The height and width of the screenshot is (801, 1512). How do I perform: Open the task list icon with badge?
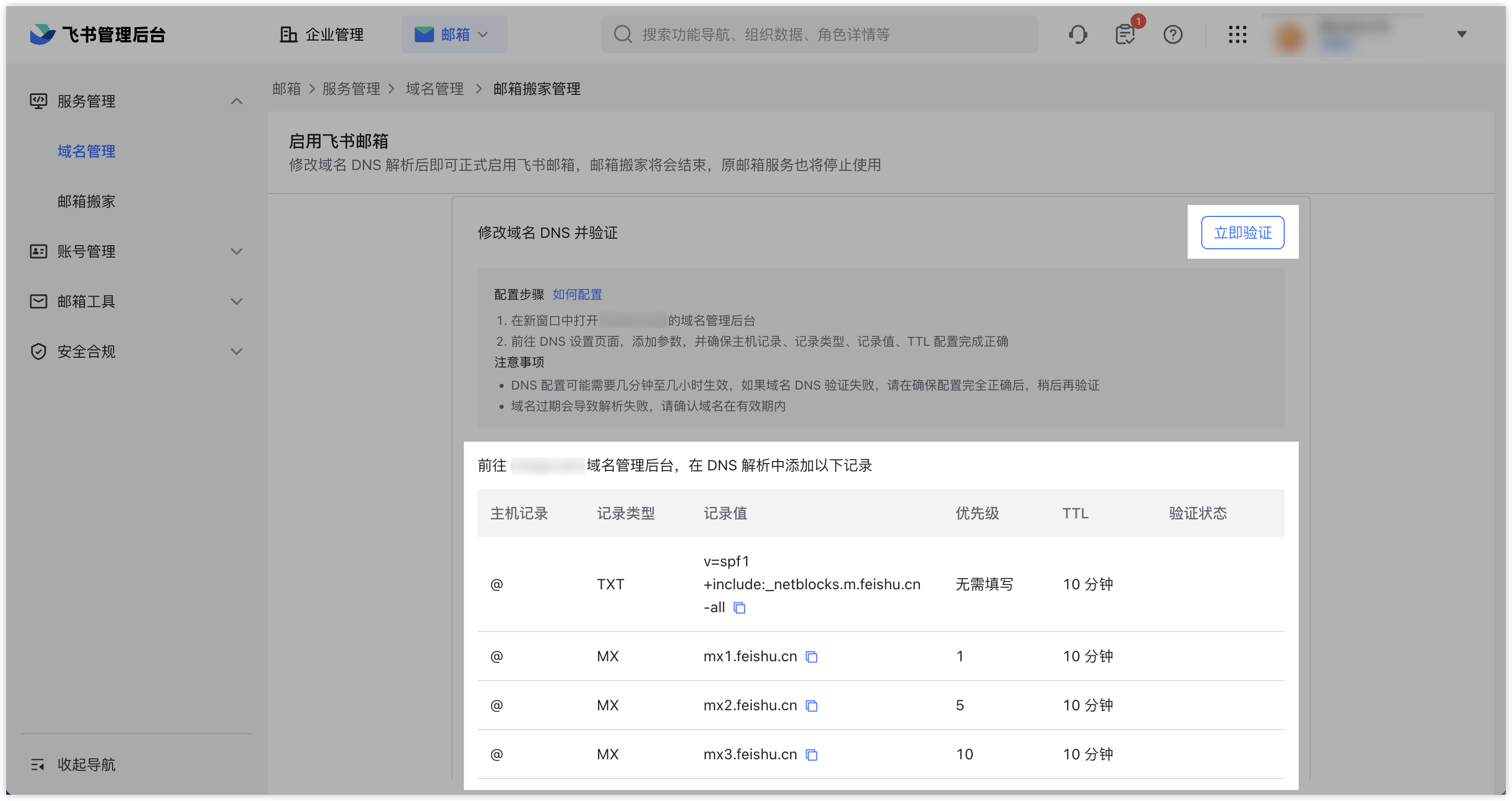point(1125,34)
